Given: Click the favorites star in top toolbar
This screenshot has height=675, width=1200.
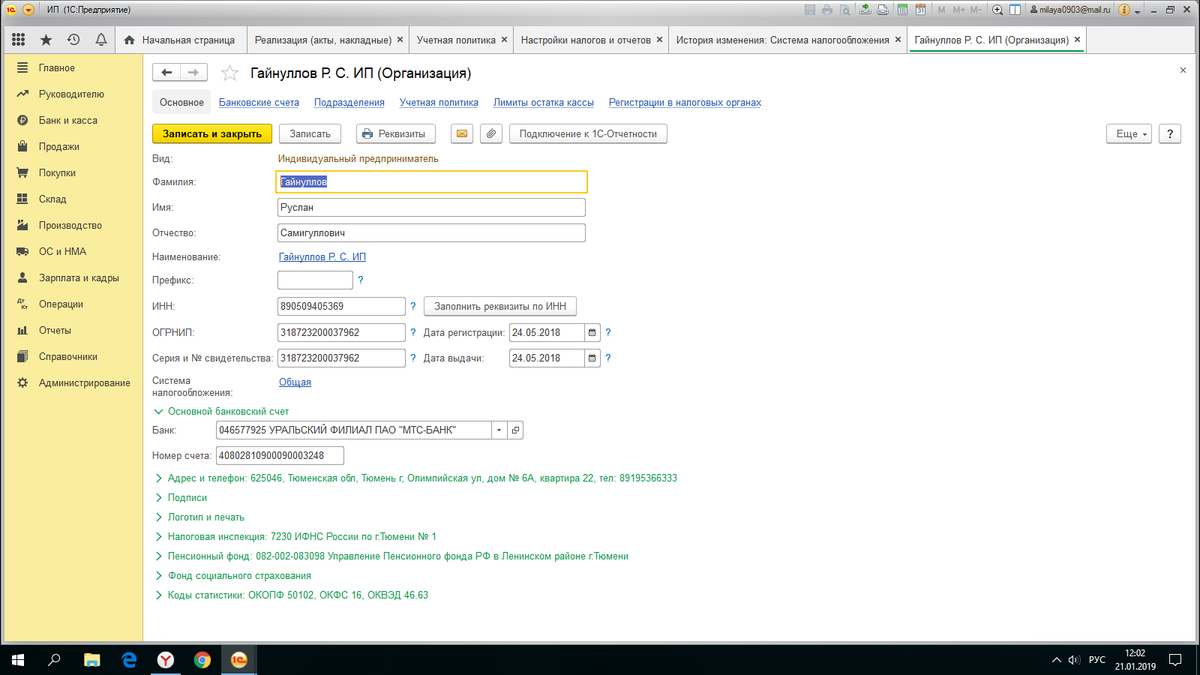Looking at the screenshot, I should (46, 40).
